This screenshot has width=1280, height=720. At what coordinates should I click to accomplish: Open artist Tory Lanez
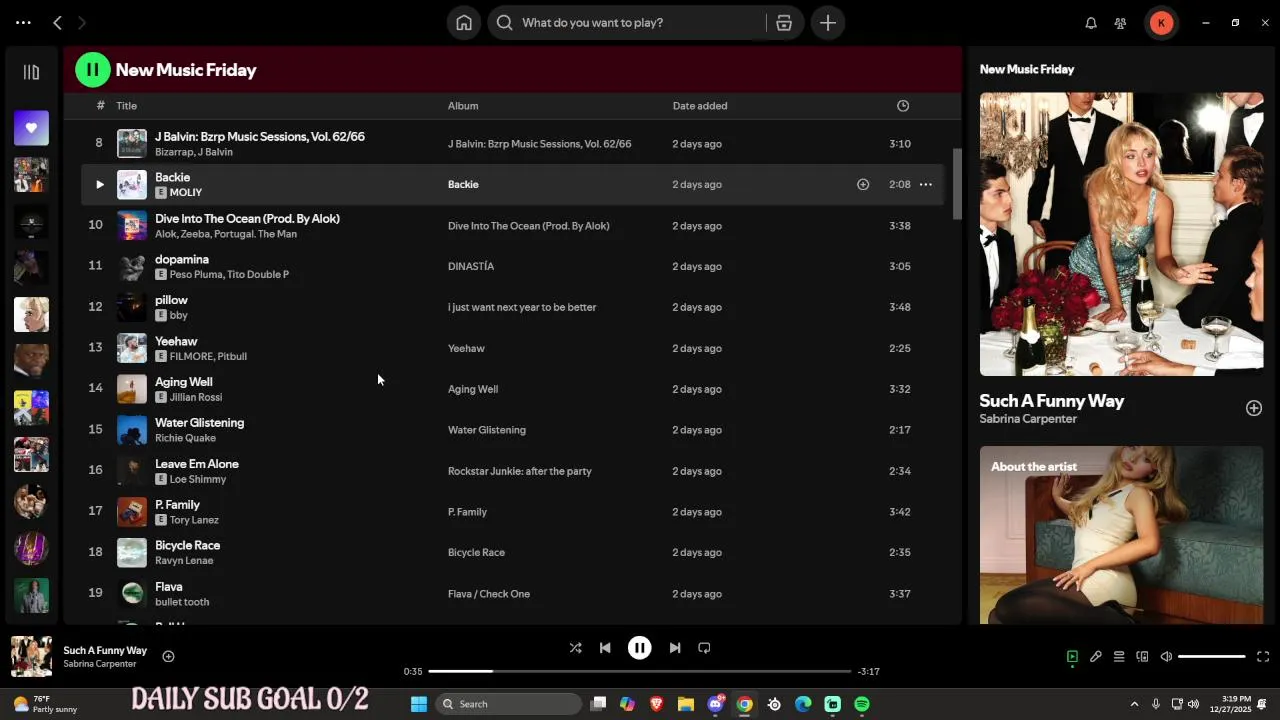[x=194, y=520]
